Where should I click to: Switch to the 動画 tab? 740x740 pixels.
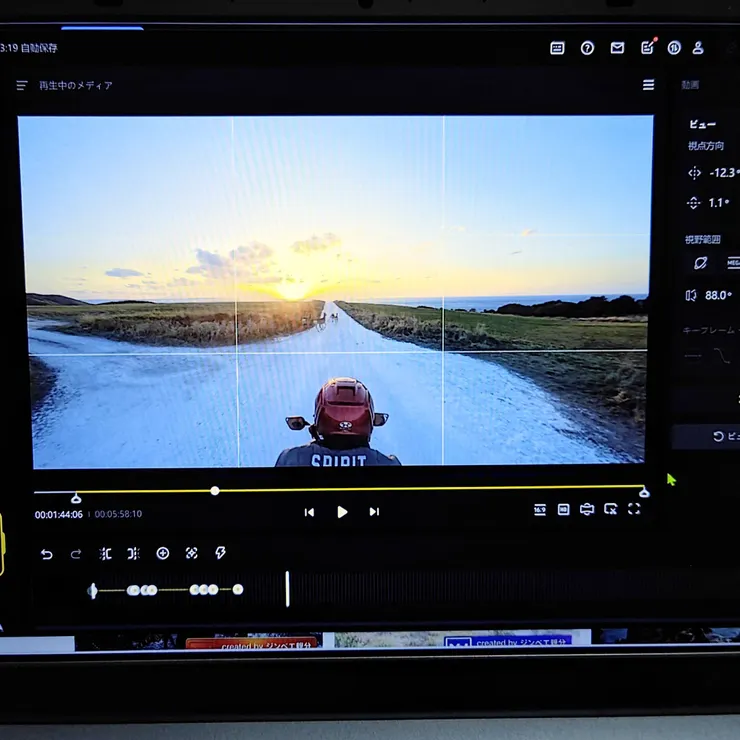pos(690,85)
